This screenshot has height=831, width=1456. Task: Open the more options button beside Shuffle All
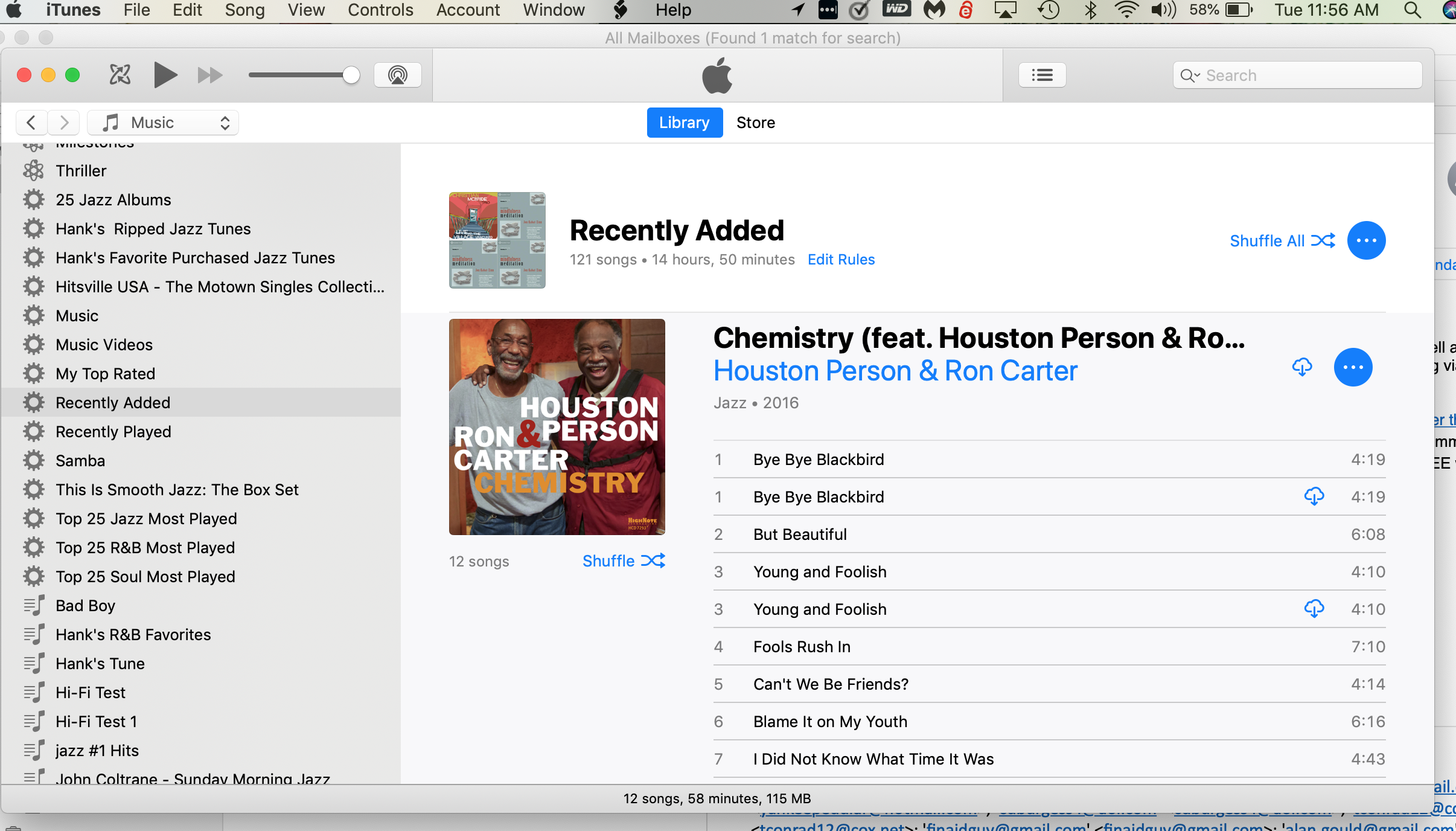(1366, 240)
